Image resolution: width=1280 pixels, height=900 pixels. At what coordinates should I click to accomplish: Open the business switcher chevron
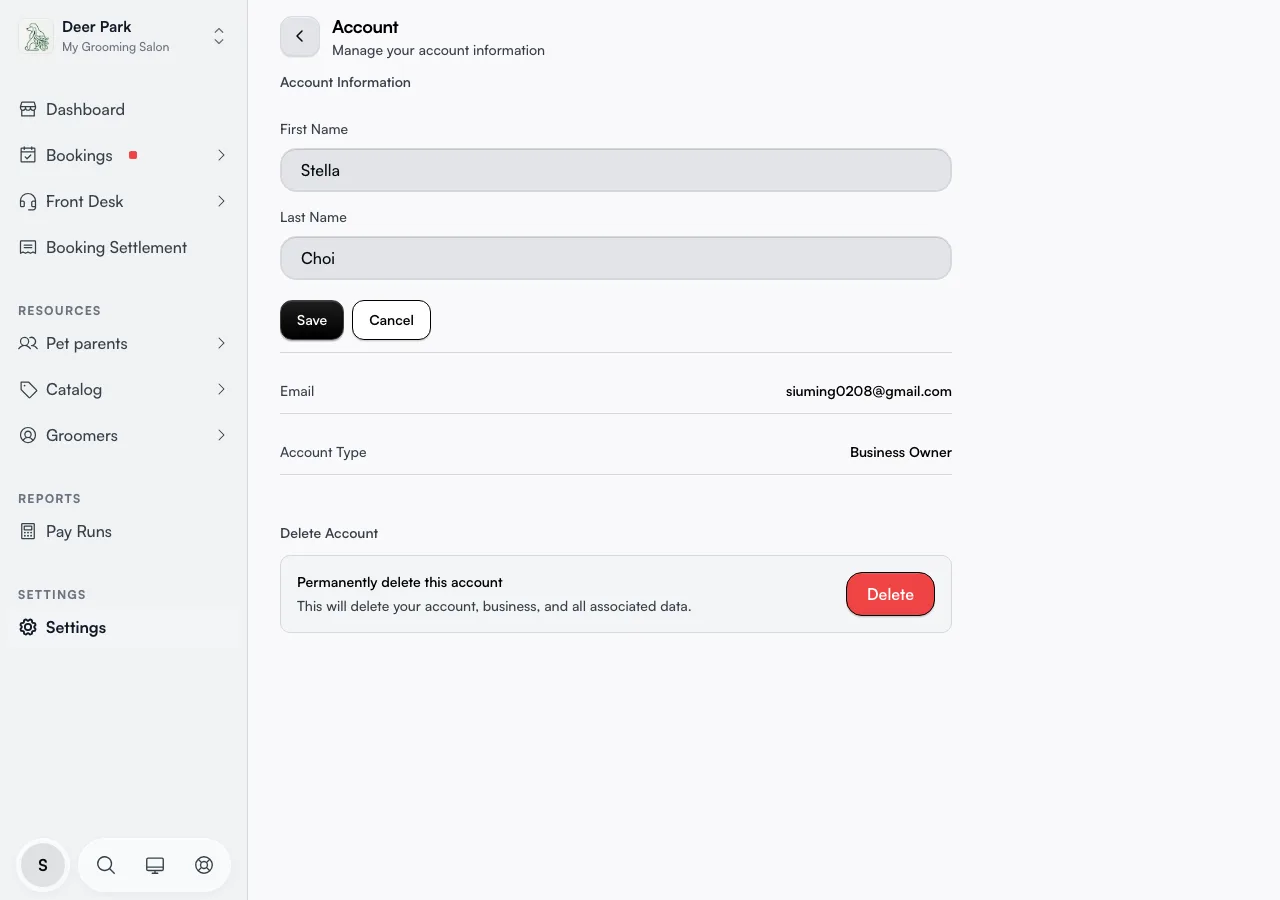[219, 37]
